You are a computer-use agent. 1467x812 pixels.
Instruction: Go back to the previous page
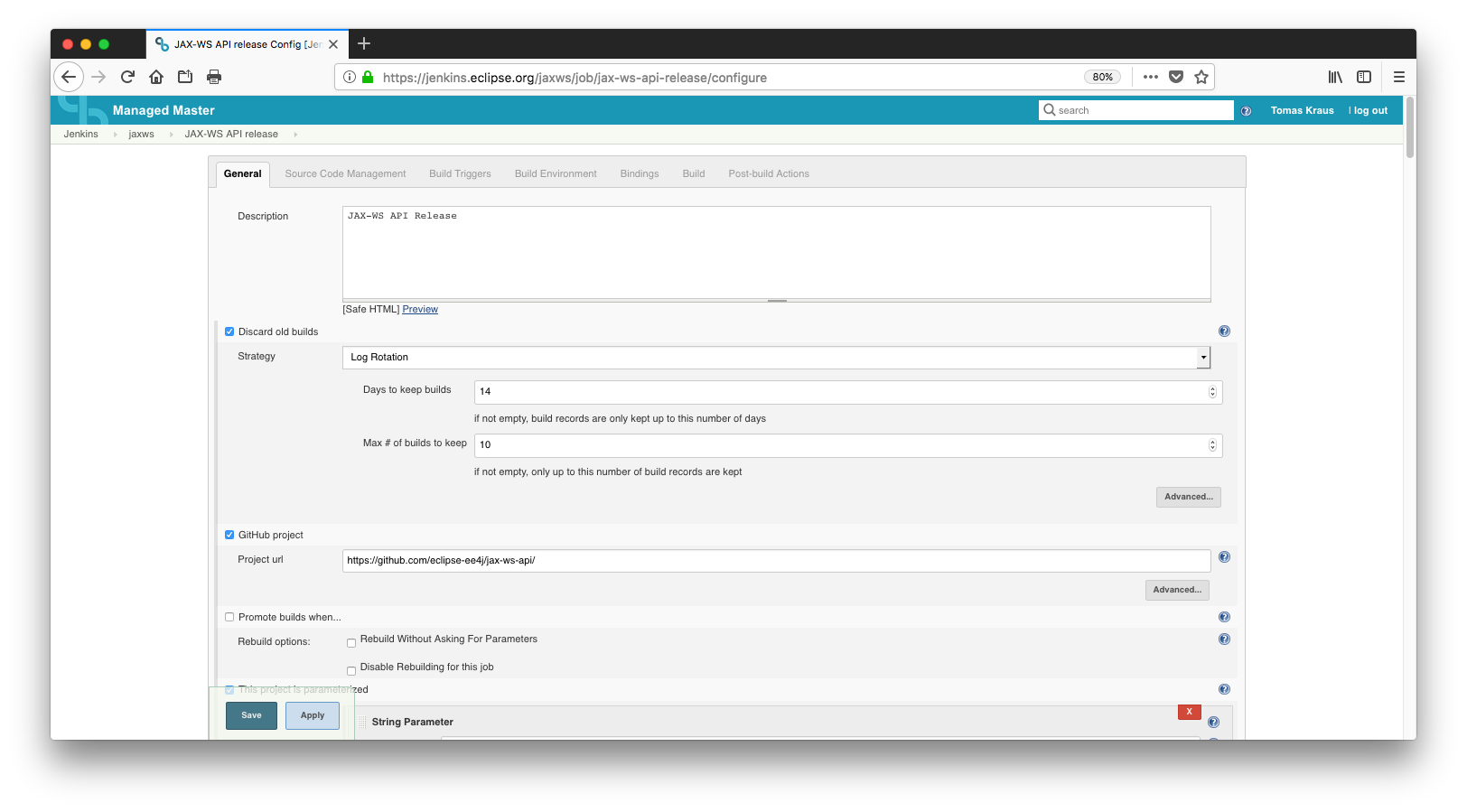69,77
